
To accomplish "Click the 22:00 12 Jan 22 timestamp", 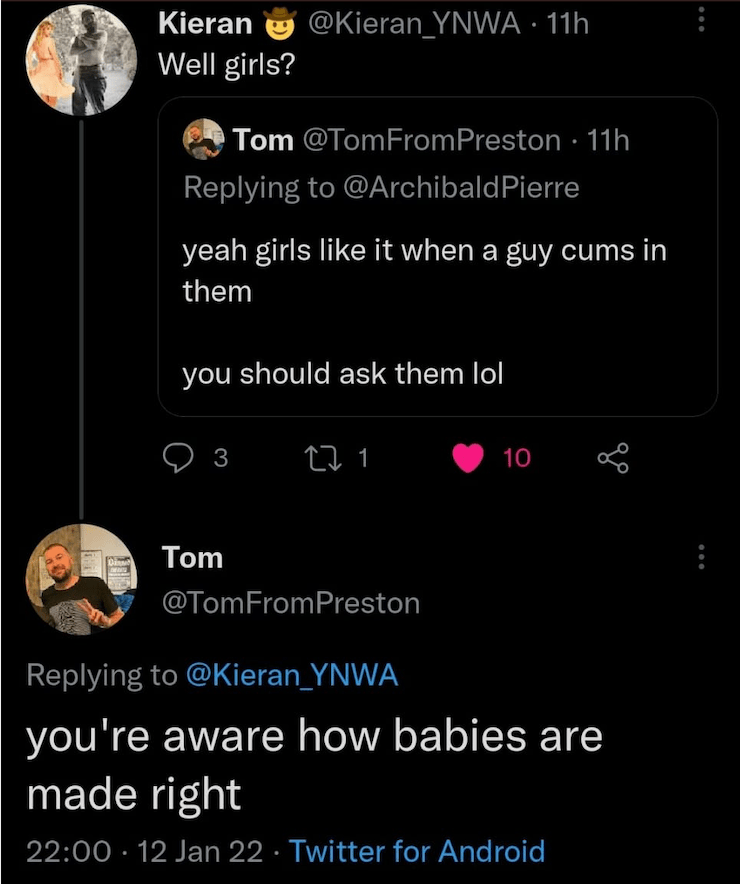I will (x=143, y=851).
